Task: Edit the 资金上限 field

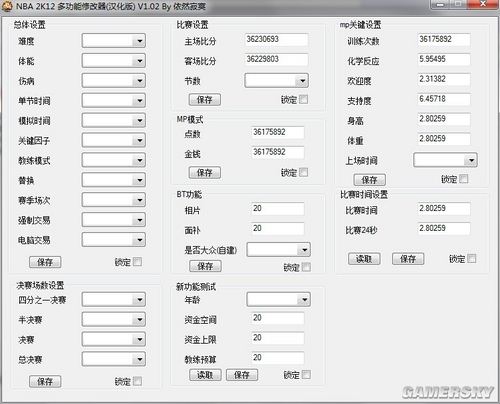Action: click(278, 338)
